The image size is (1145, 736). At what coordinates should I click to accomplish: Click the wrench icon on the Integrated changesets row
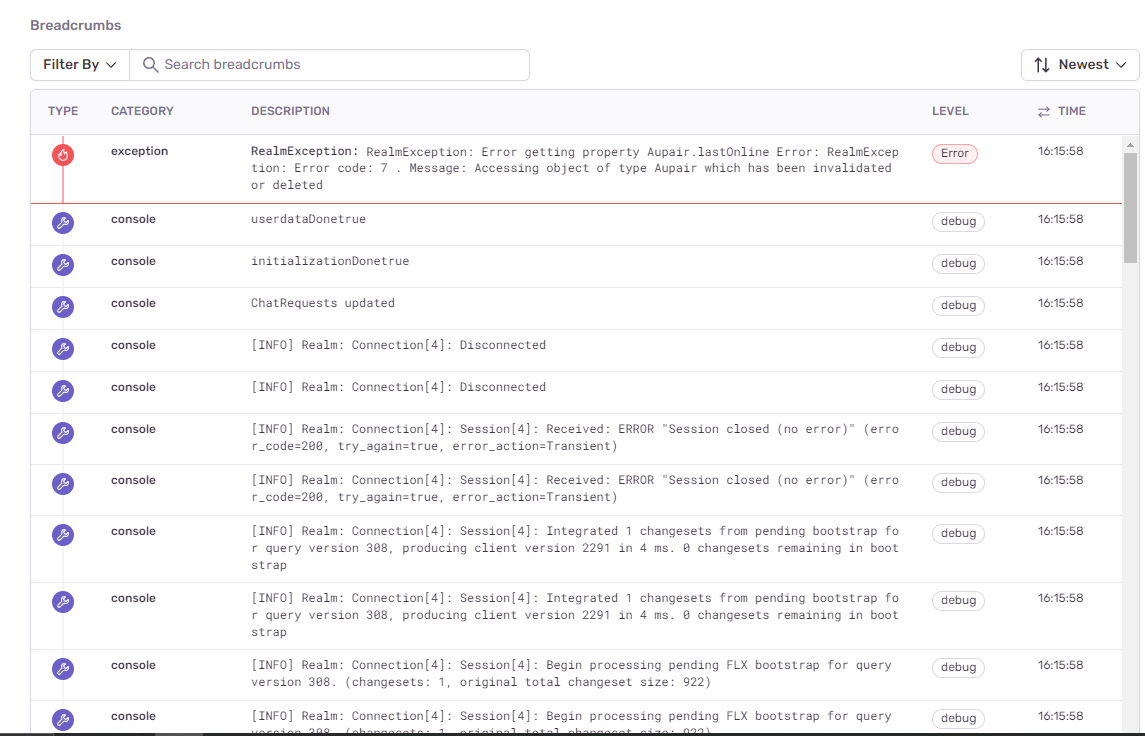63,535
